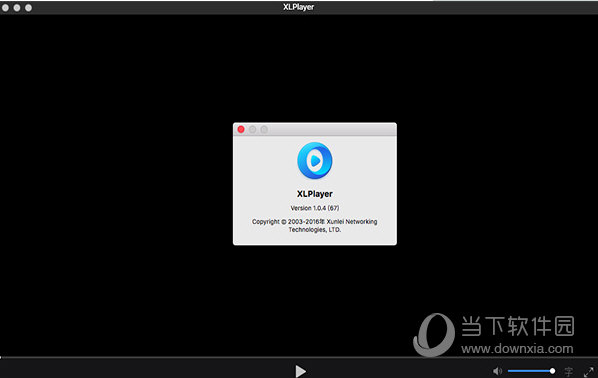Image resolution: width=598 pixels, height=378 pixels.
Task: Click the Copyright Xunlei Networking text
Action: tap(315, 225)
